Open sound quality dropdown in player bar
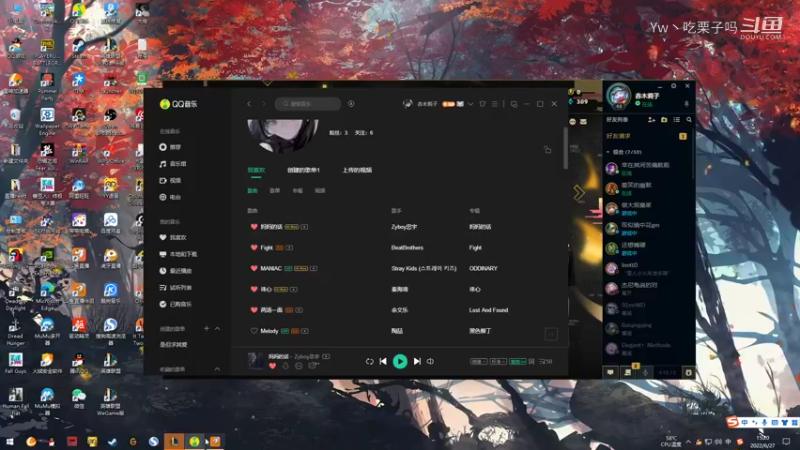Viewport: 800px width, 450px height. pos(498,361)
